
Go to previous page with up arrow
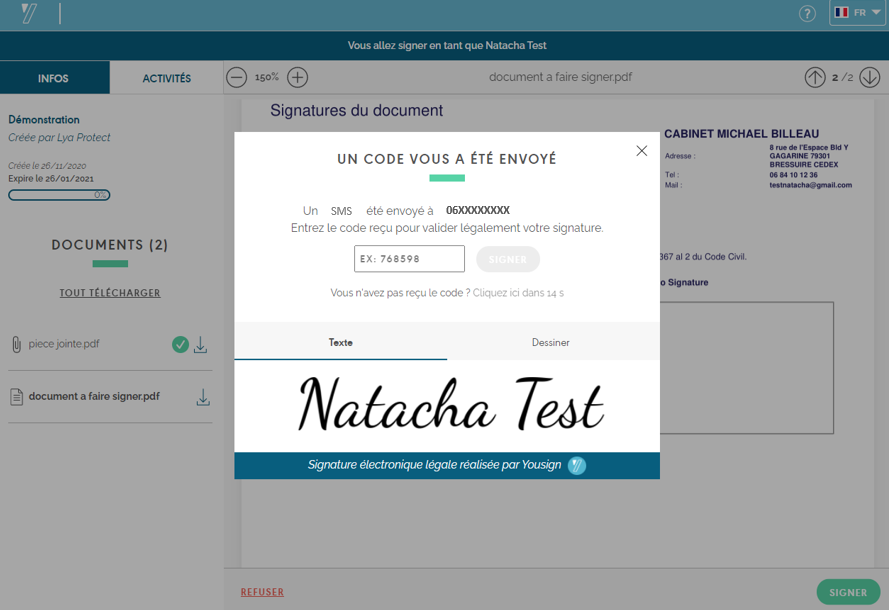(x=815, y=77)
